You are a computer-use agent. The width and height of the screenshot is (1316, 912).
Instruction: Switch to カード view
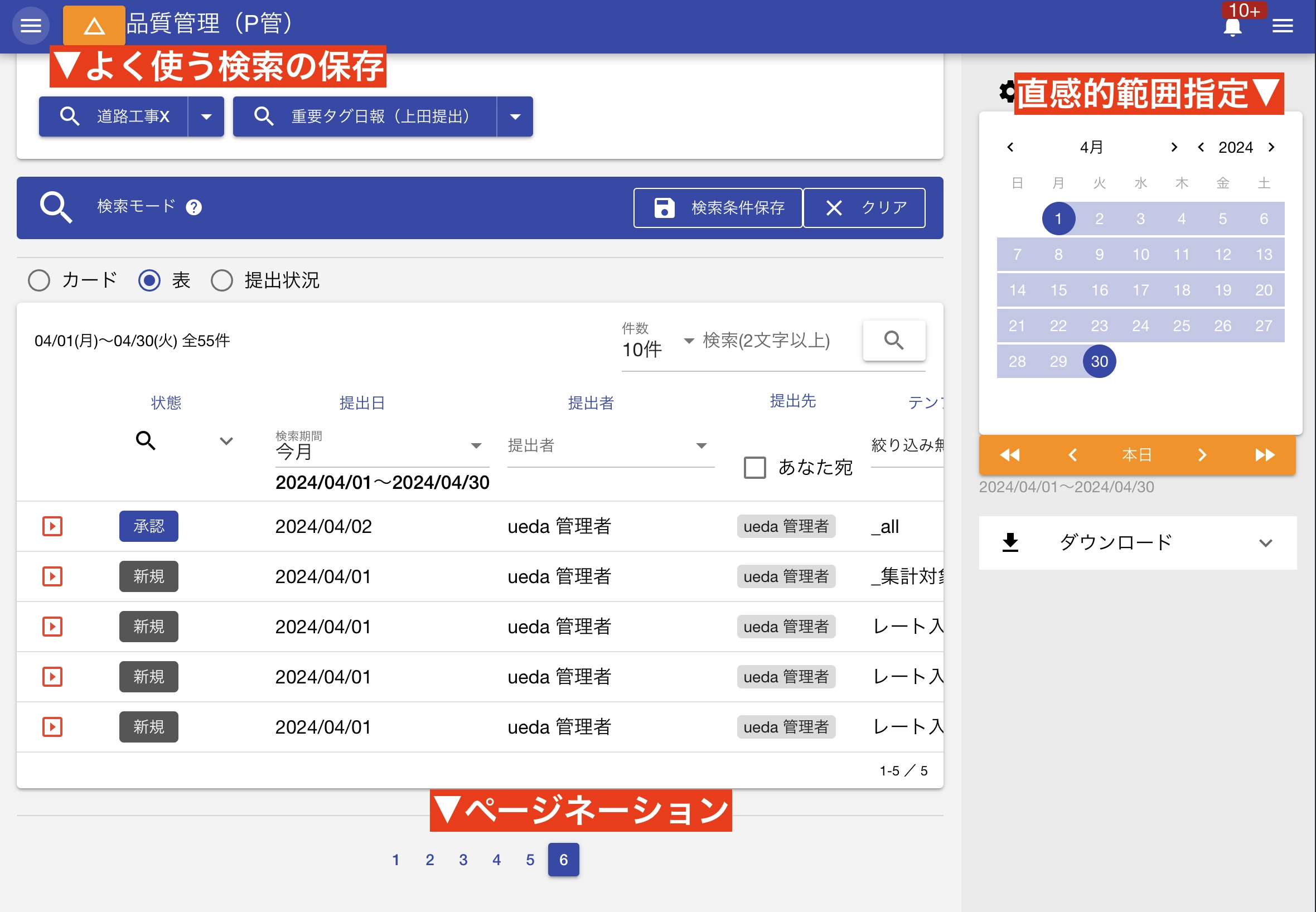[x=39, y=280]
